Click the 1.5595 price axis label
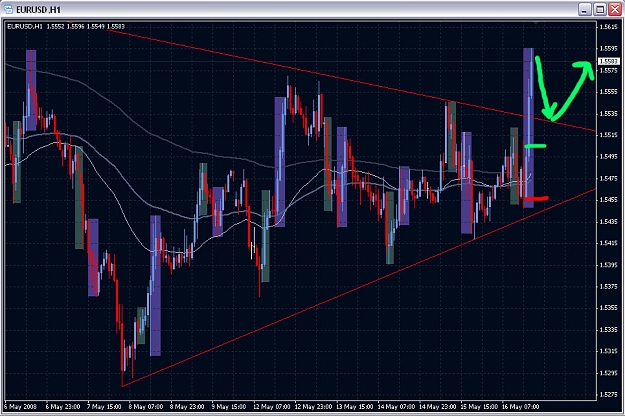Image resolution: width=625 pixels, height=416 pixels. (609, 49)
